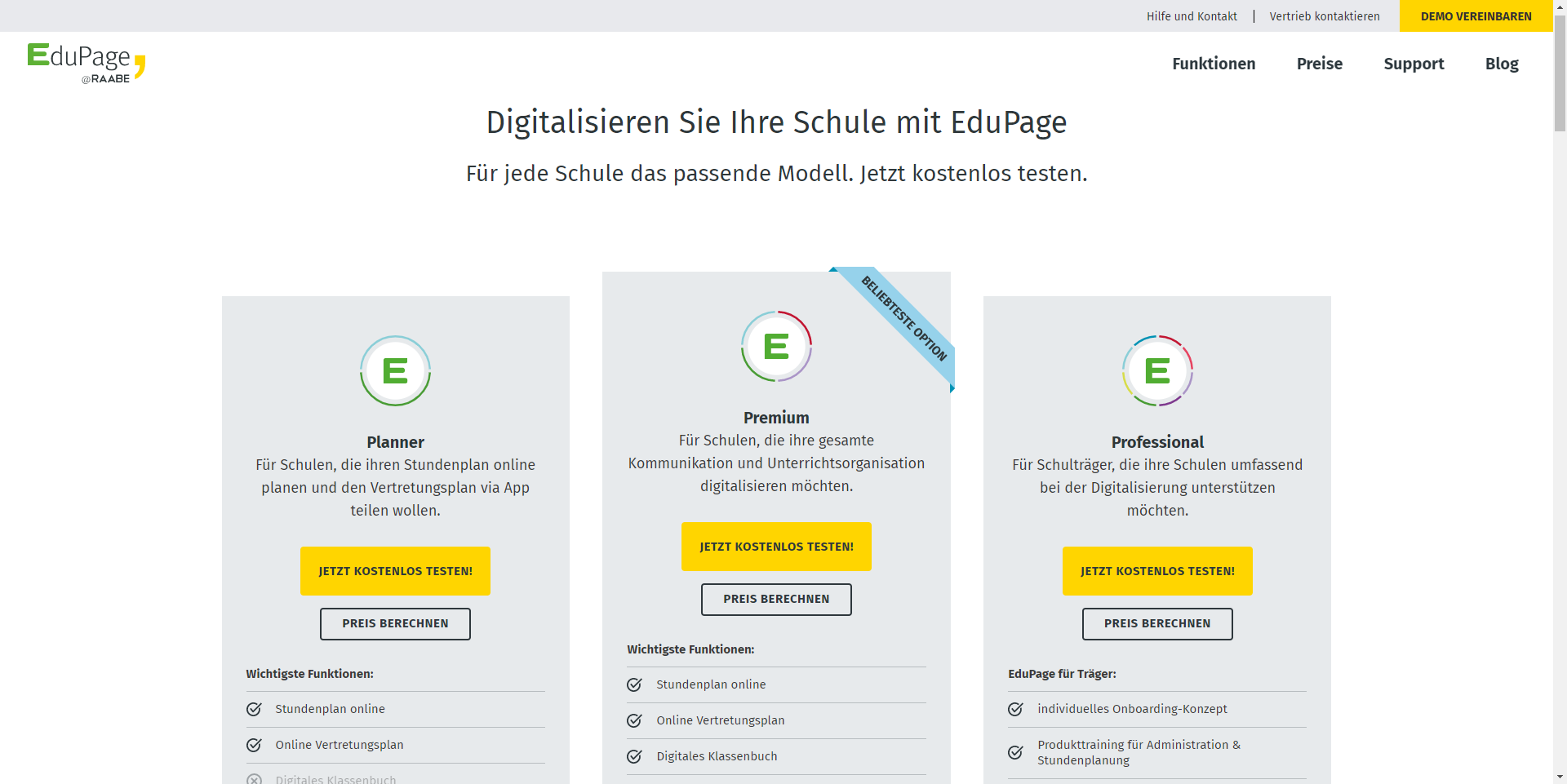Open Hilfe und Kontakt link

pyautogui.click(x=1192, y=16)
